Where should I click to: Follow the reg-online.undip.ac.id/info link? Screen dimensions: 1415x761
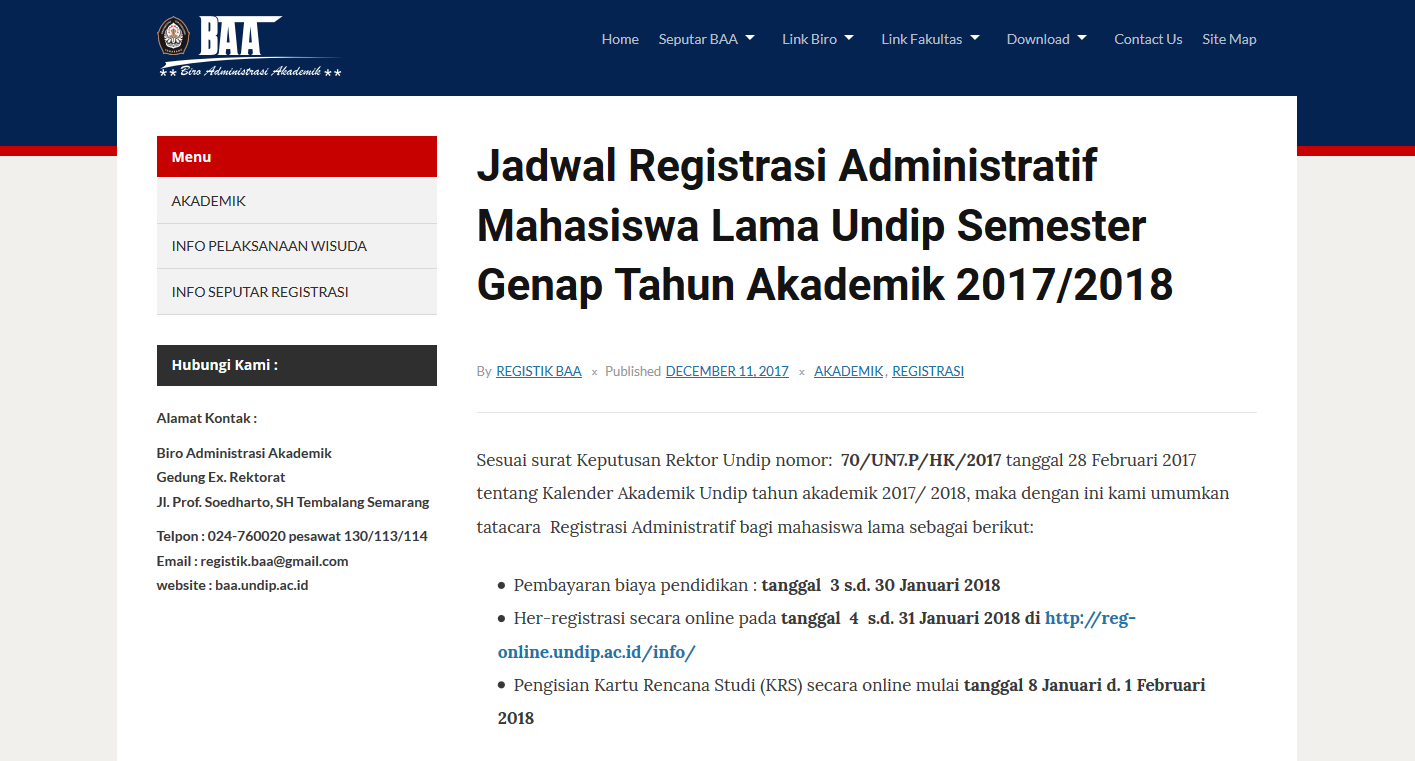click(x=1089, y=619)
